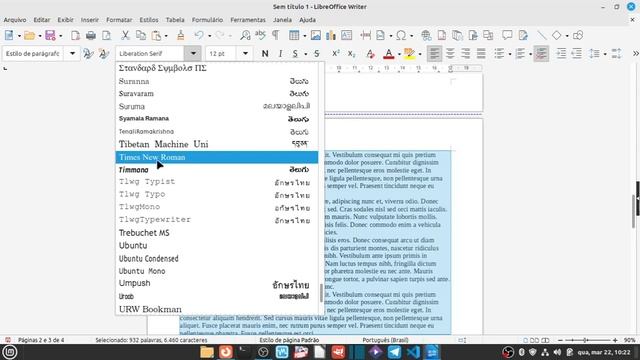The width and height of the screenshot is (640, 360).
Task: Click the font name input field
Action: pos(151,53)
